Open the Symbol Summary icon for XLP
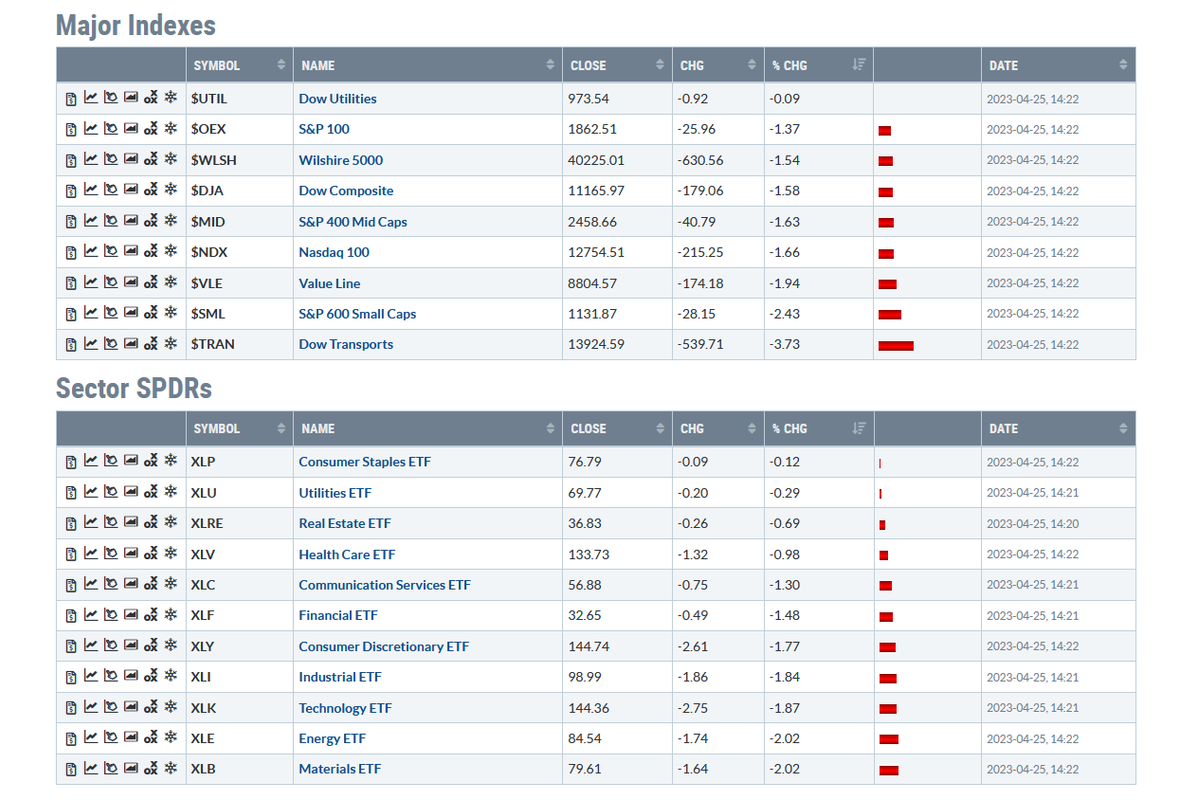 click(x=71, y=462)
